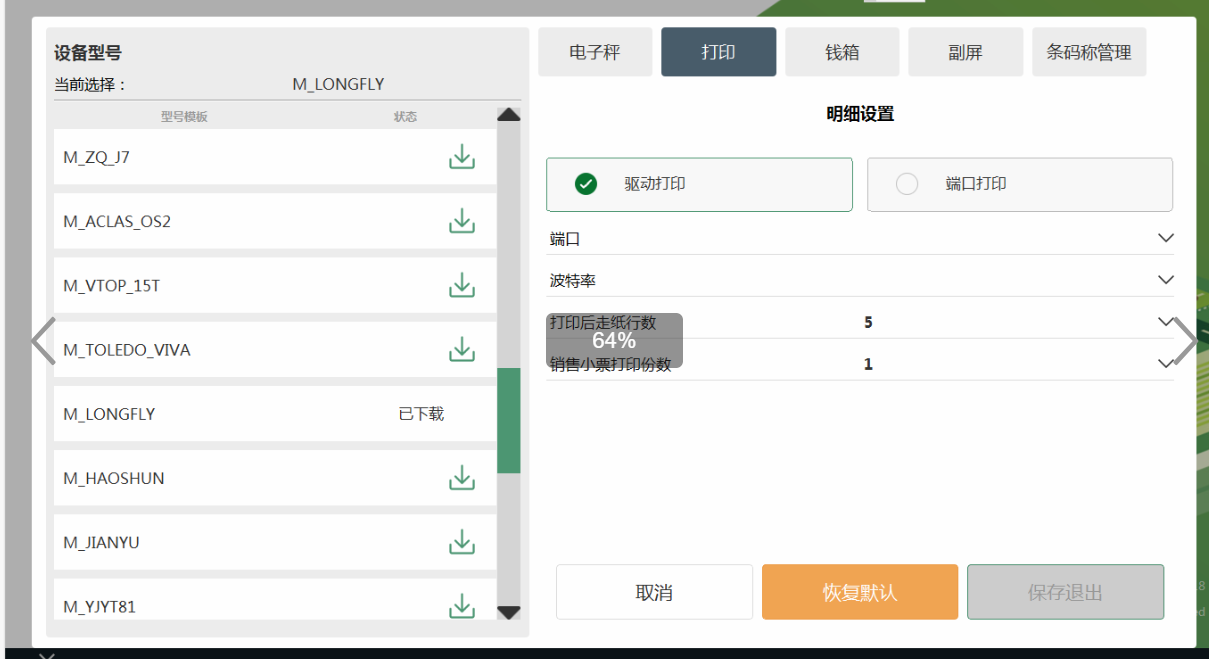The image size is (1209, 659).
Task: Click the scroll down arrow of model list
Action: [509, 612]
